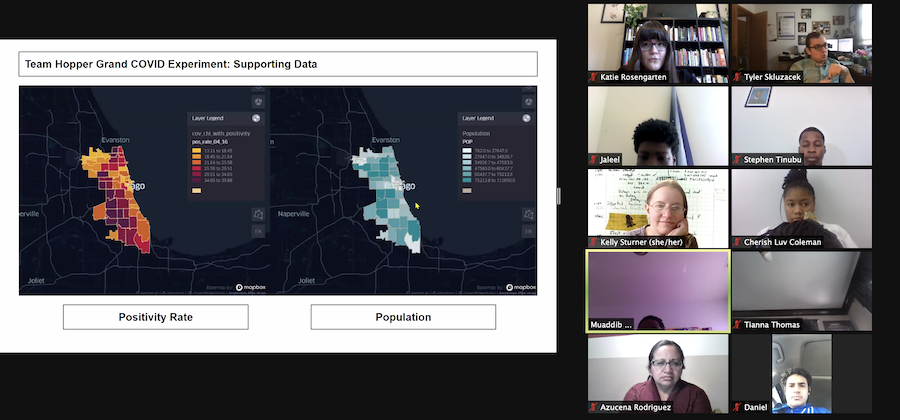Close the Layer Legend on population map

527,117
